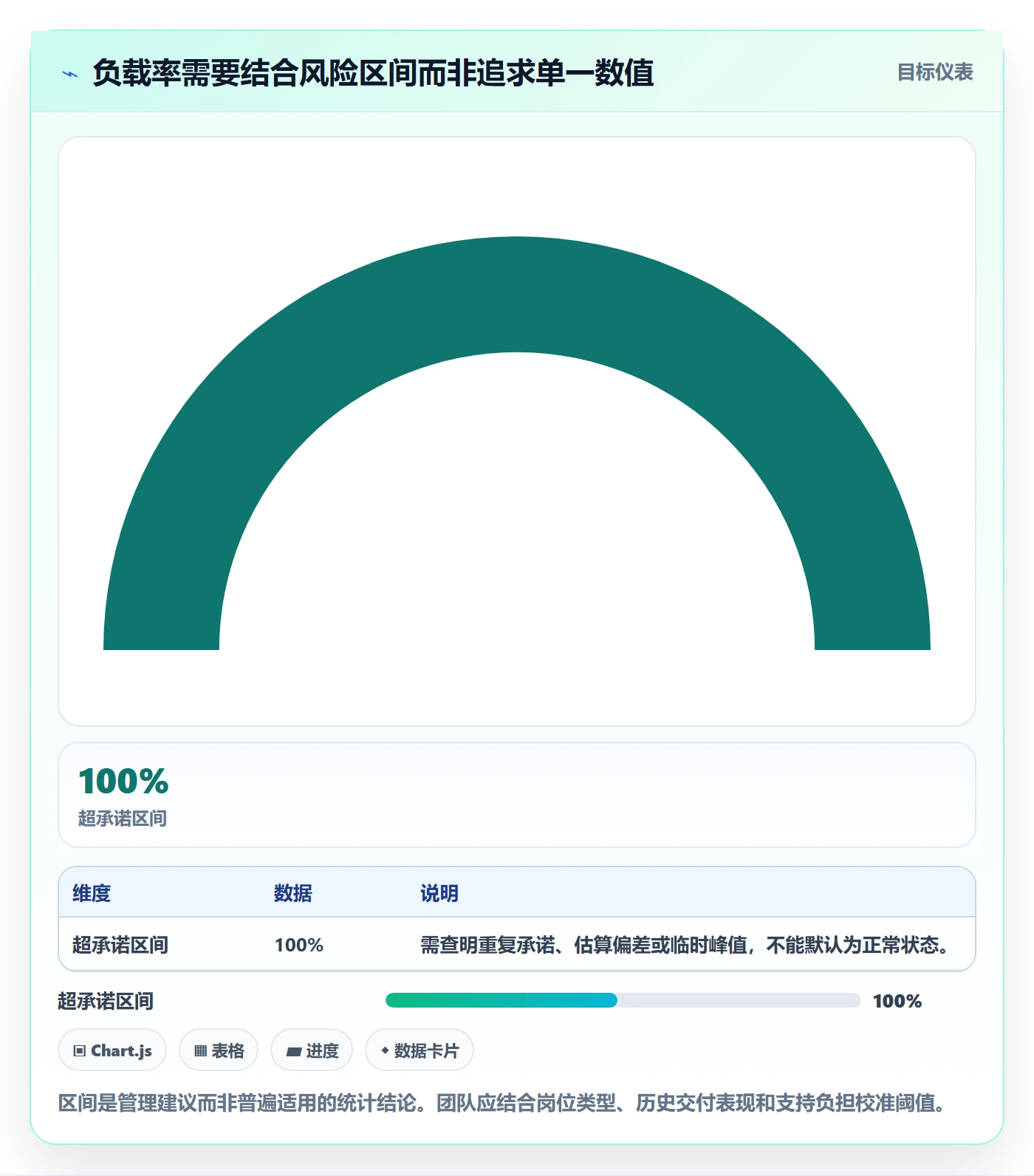Click the 100% cell in the table row
This screenshot has width=1034, height=1176.
pyautogui.click(x=299, y=945)
